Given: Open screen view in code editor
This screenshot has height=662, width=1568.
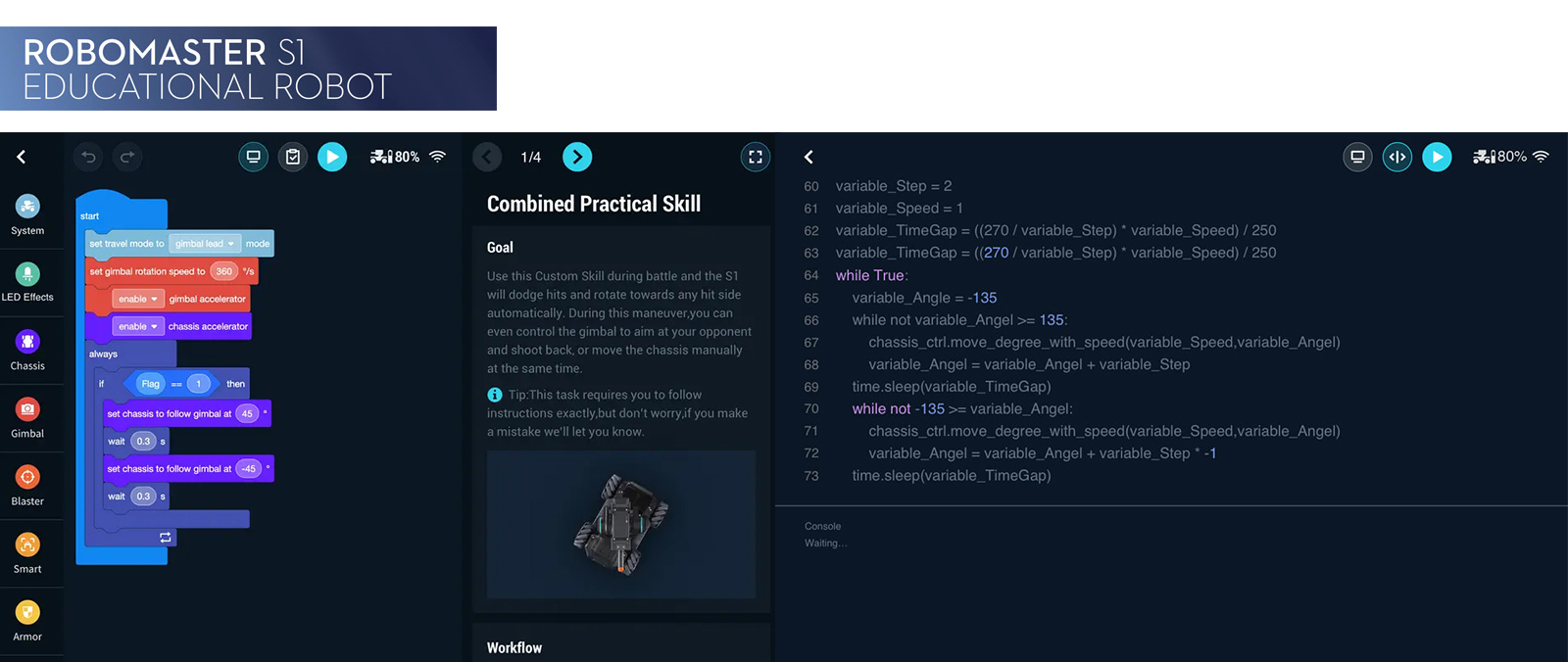Looking at the screenshot, I should [x=1357, y=157].
